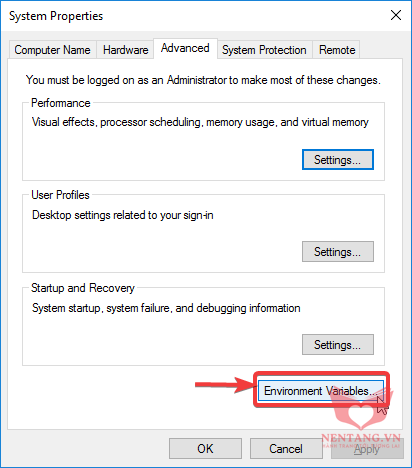
Task: Select the Advanced tab
Action: [x=185, y=48]
